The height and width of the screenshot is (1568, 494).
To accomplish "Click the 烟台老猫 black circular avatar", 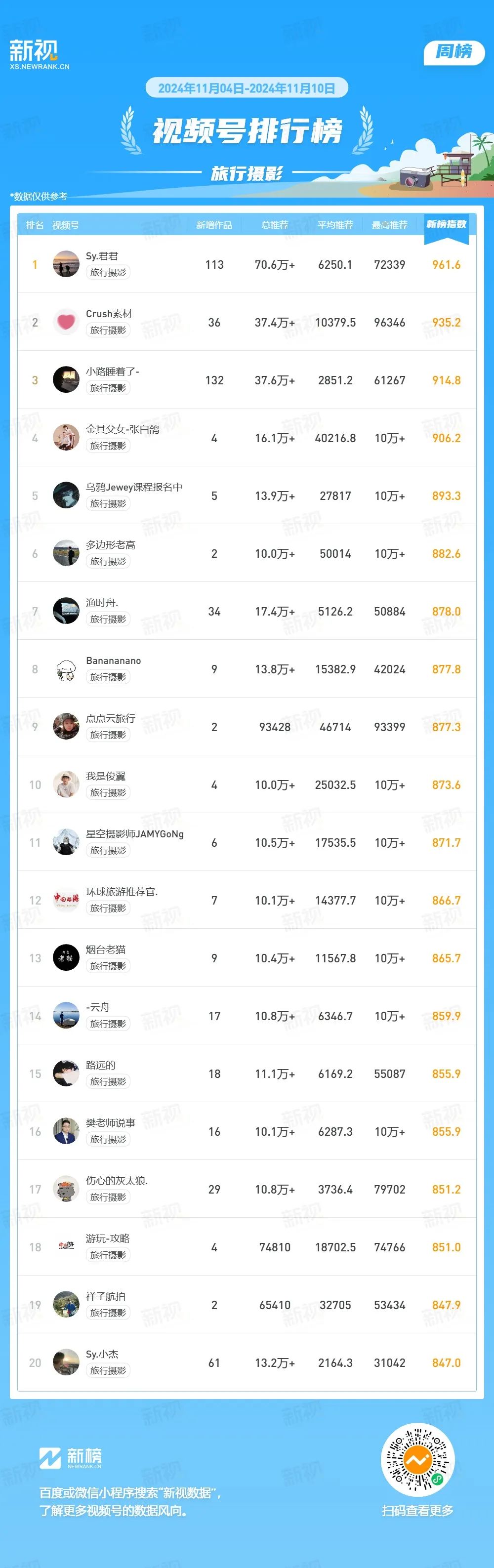I will point(66,958).
